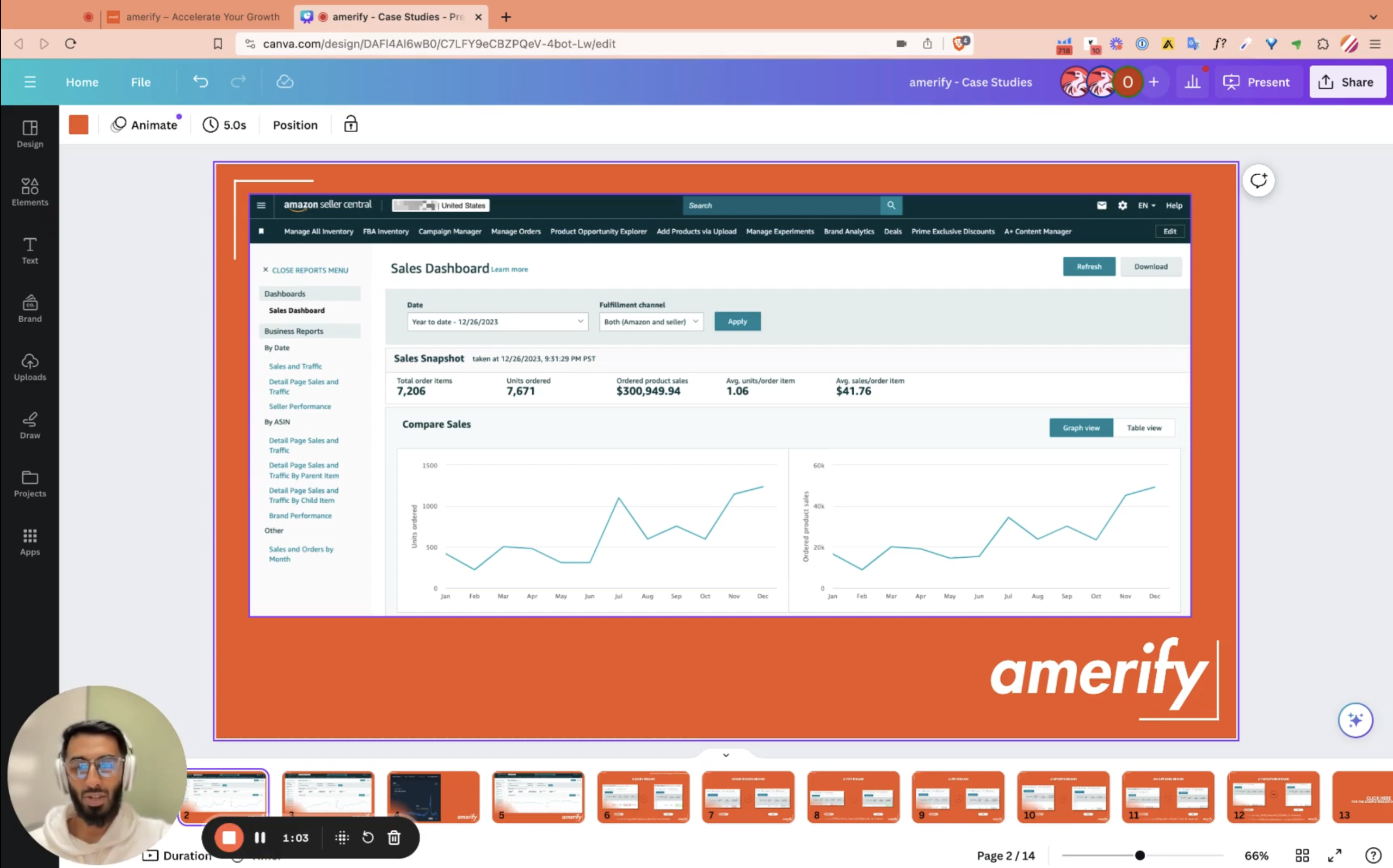Select the Text tool in sidebar
Screen dimensions: 1393x868
[30, 250]
